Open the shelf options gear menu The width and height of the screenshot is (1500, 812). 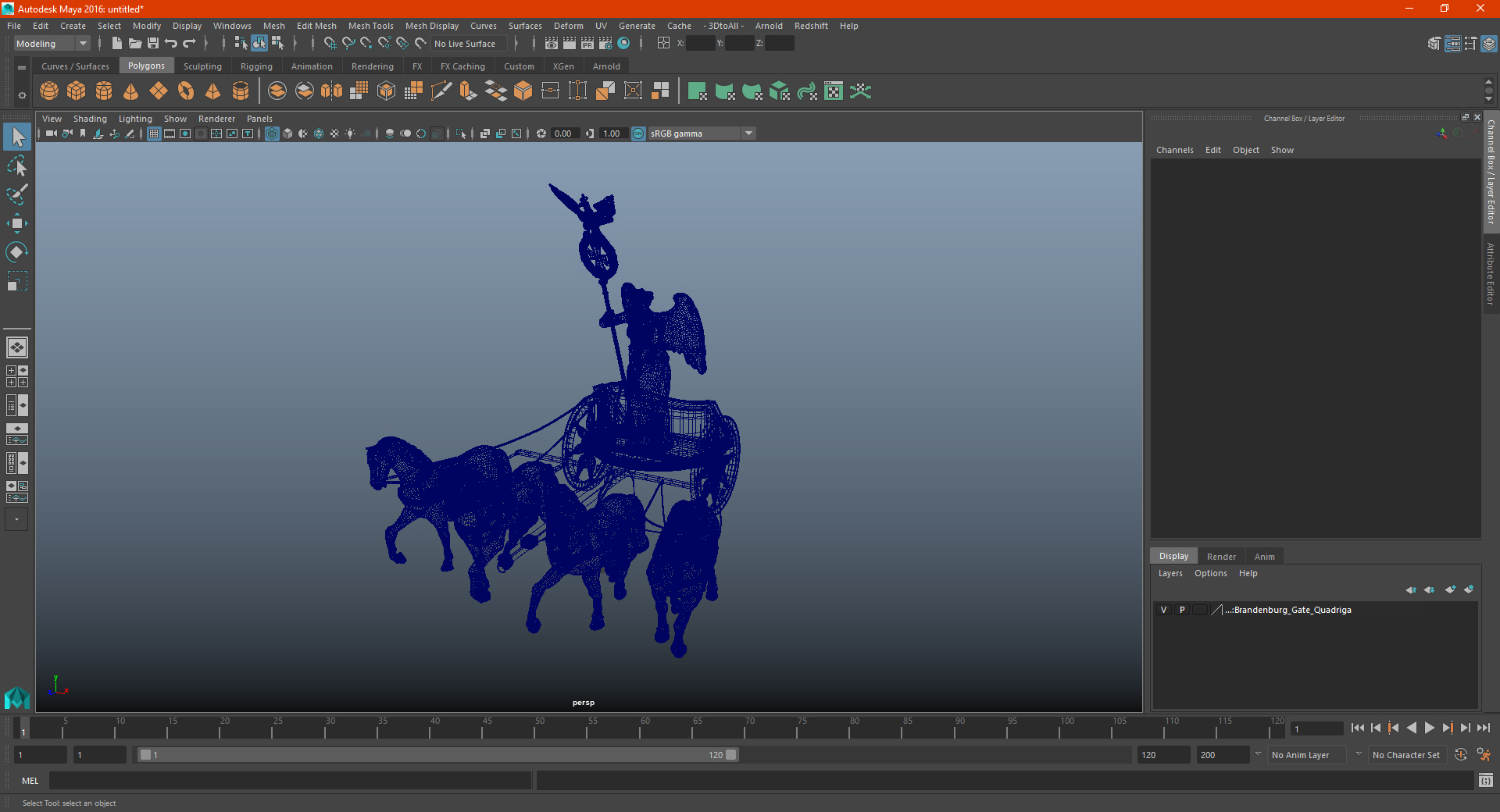(x=22, y=96)
